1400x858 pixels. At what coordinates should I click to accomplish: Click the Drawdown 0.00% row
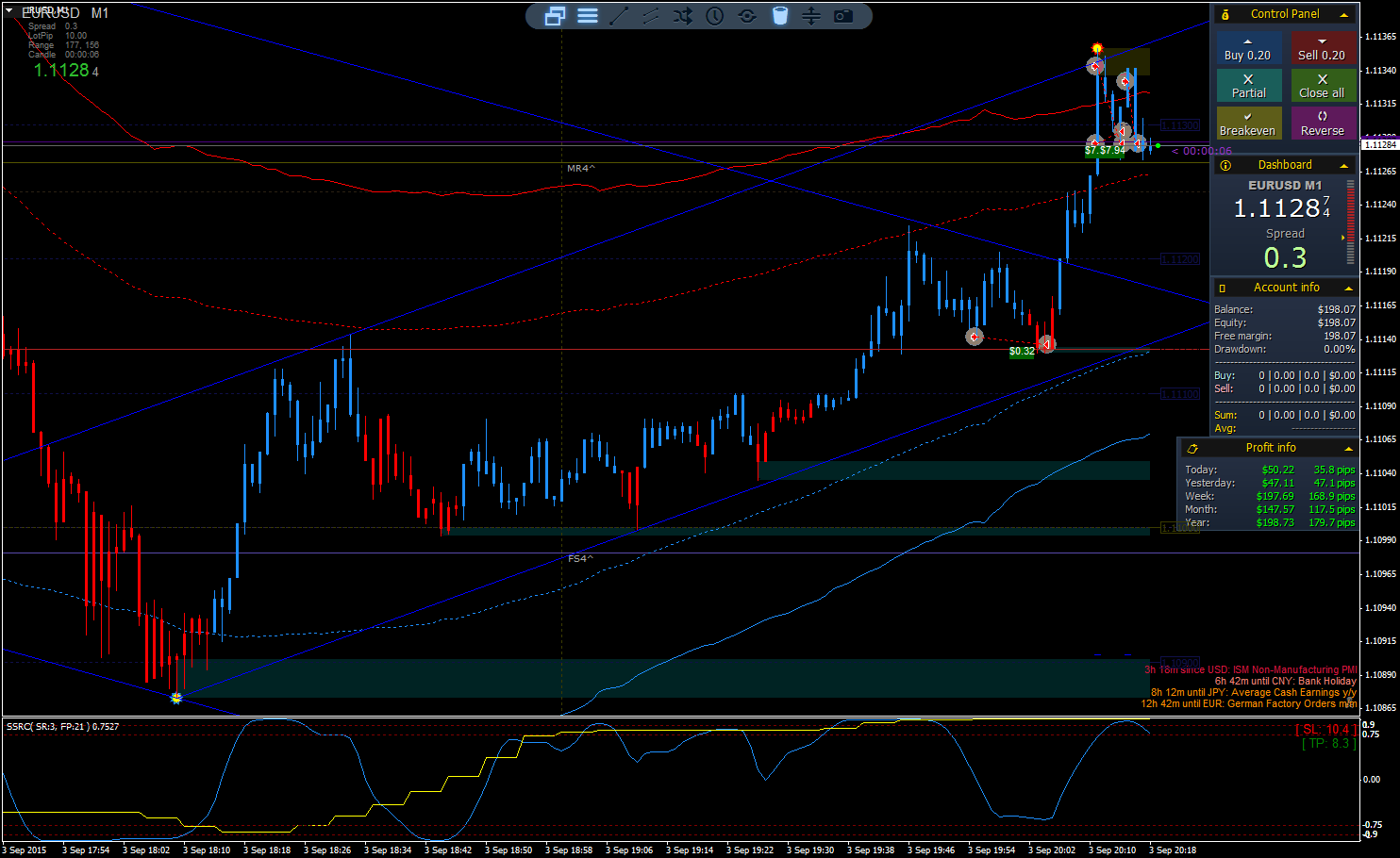tap(1285, 349)
